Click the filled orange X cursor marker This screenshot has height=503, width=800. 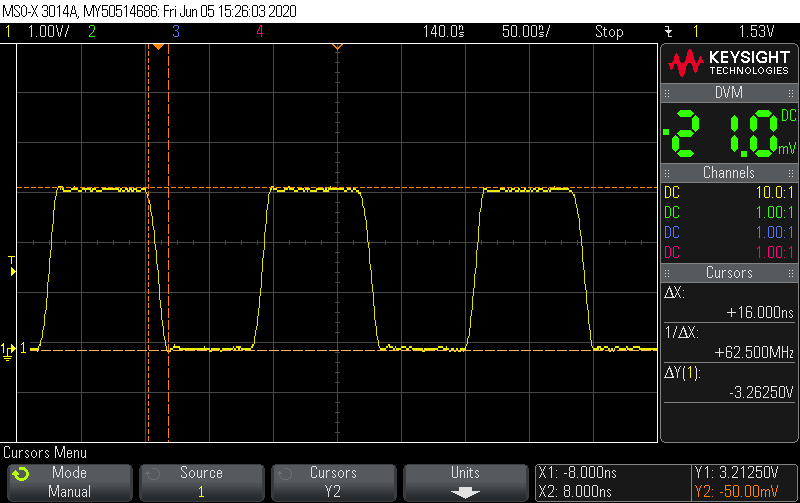(x=158, y=47)
